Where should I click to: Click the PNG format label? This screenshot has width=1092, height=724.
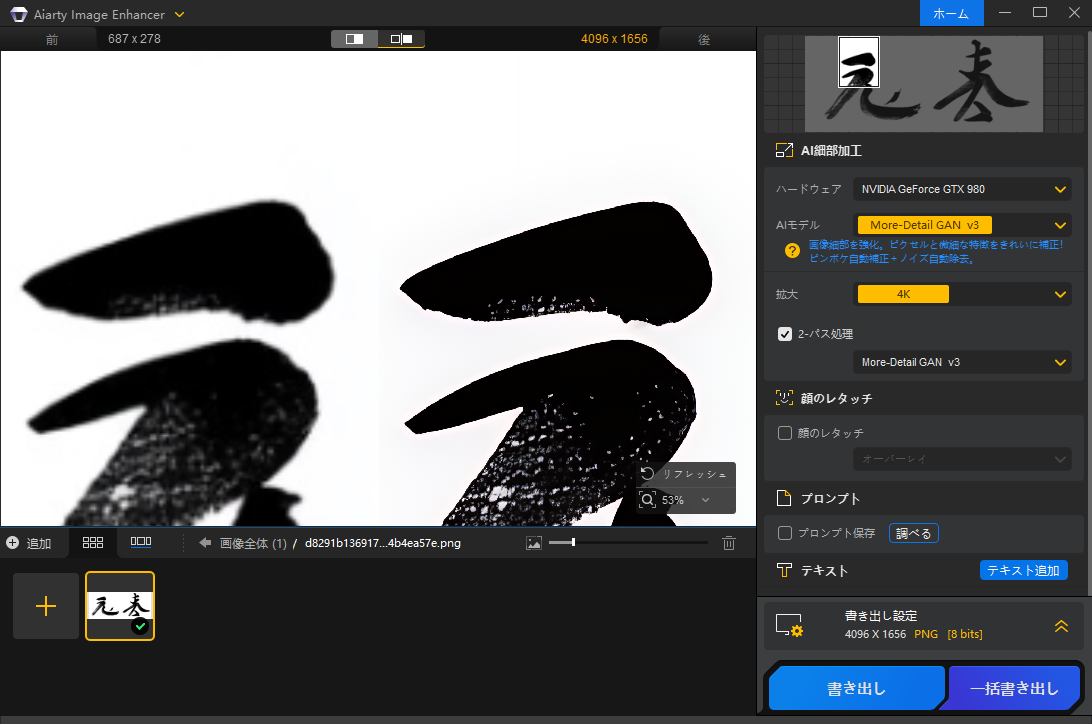coord(926,634)
